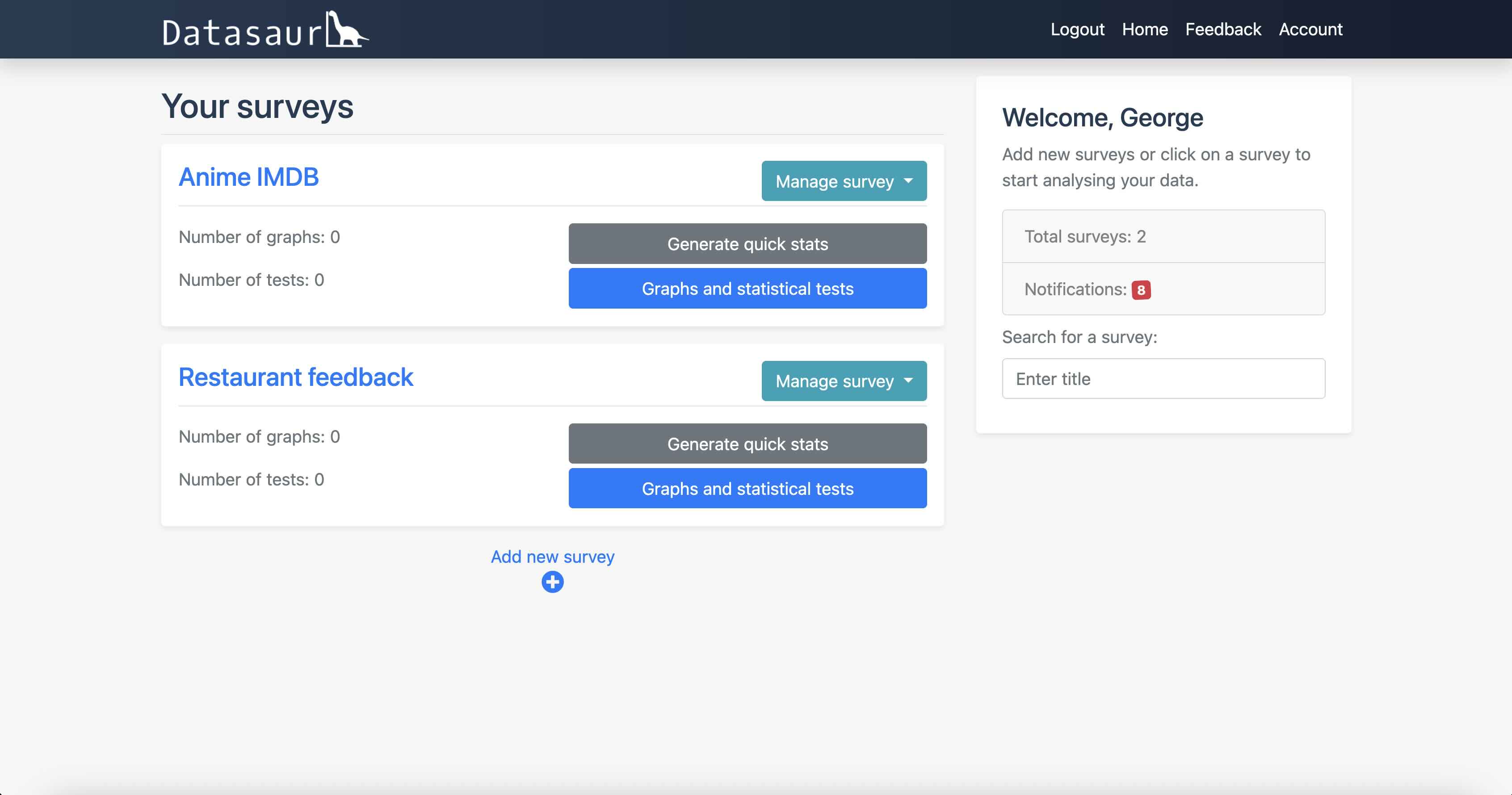Click Logout in the navigation bar
Image resolution: width=1512 pixels, height=795 pixels.
1077,29
